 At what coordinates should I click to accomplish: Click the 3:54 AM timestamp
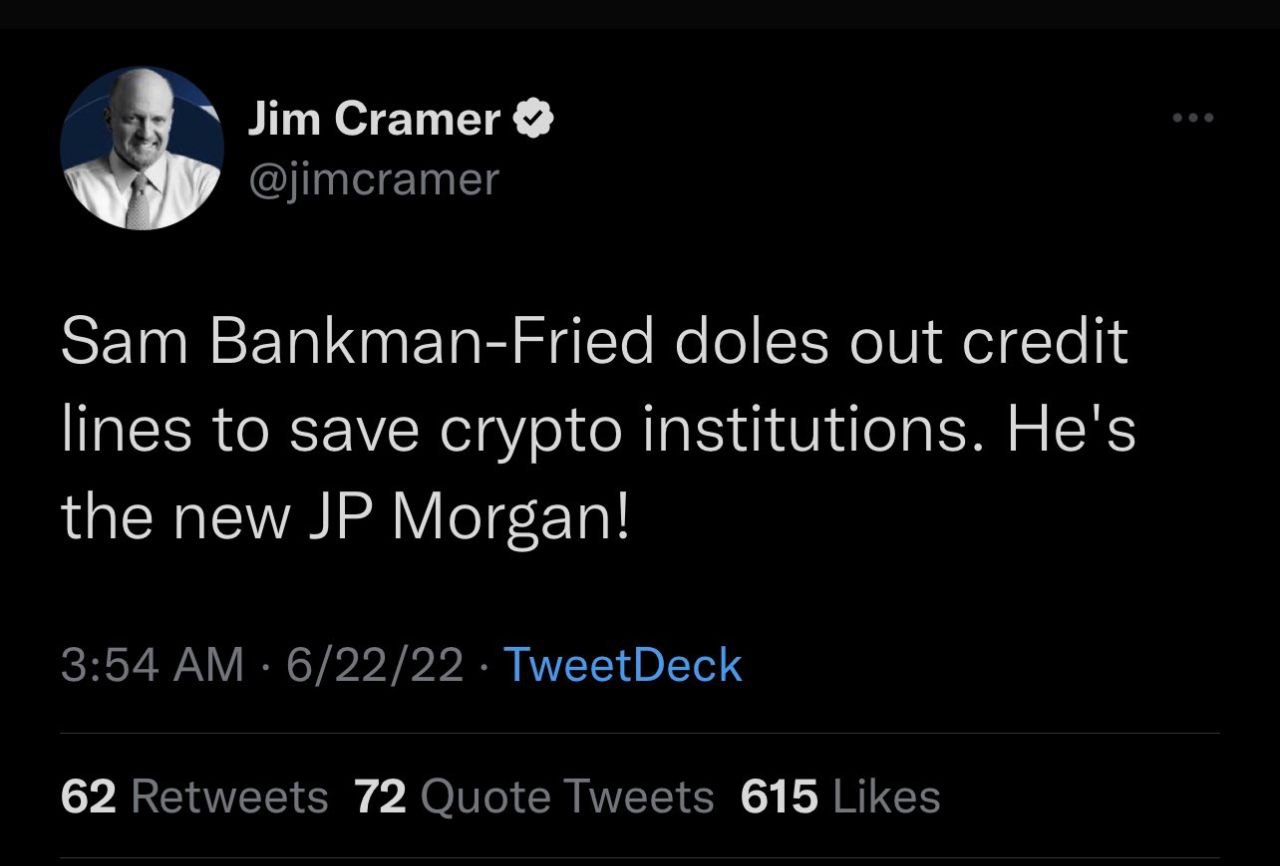point(152,665)
